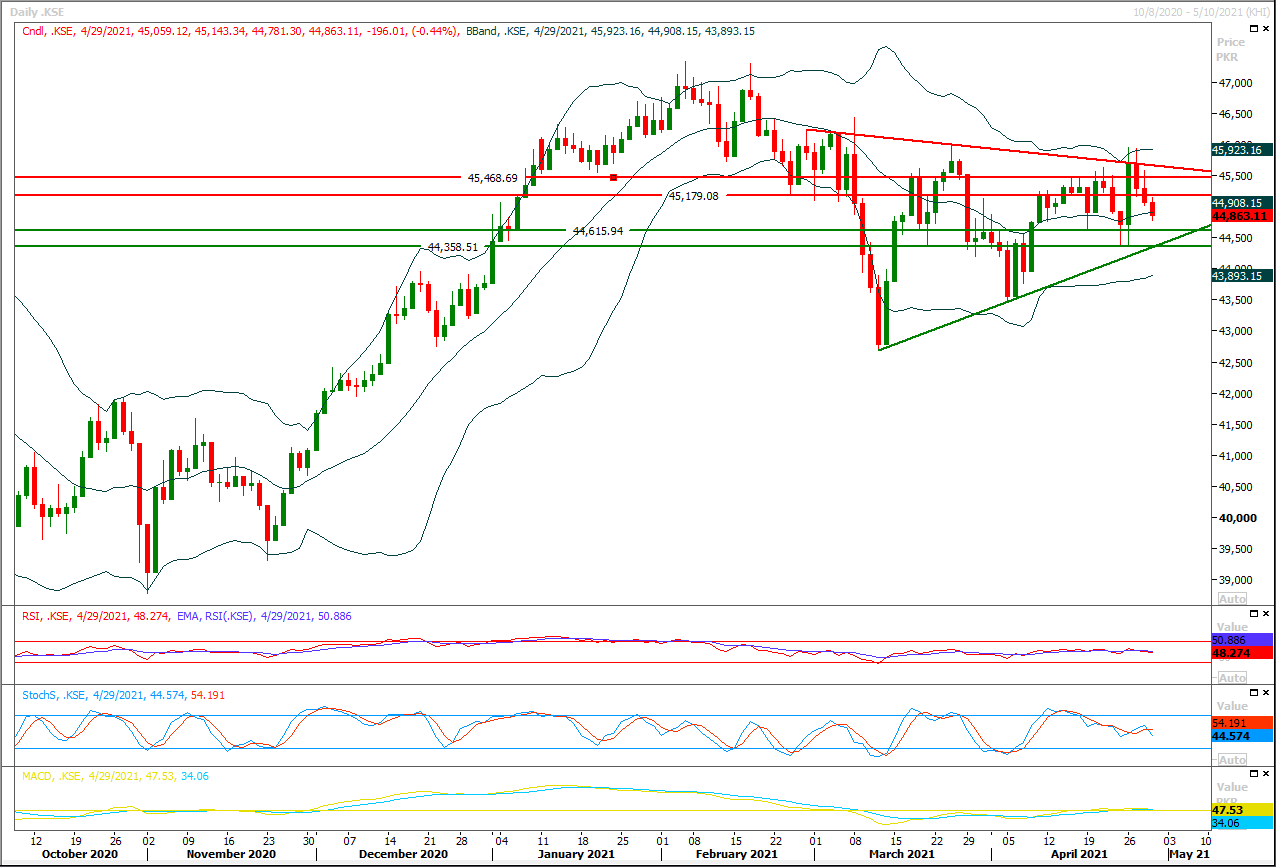The width and height of the screenshot is (1276, 867).
Task: Select the Cndl .KSE series legend text
Action: point(240,31)
